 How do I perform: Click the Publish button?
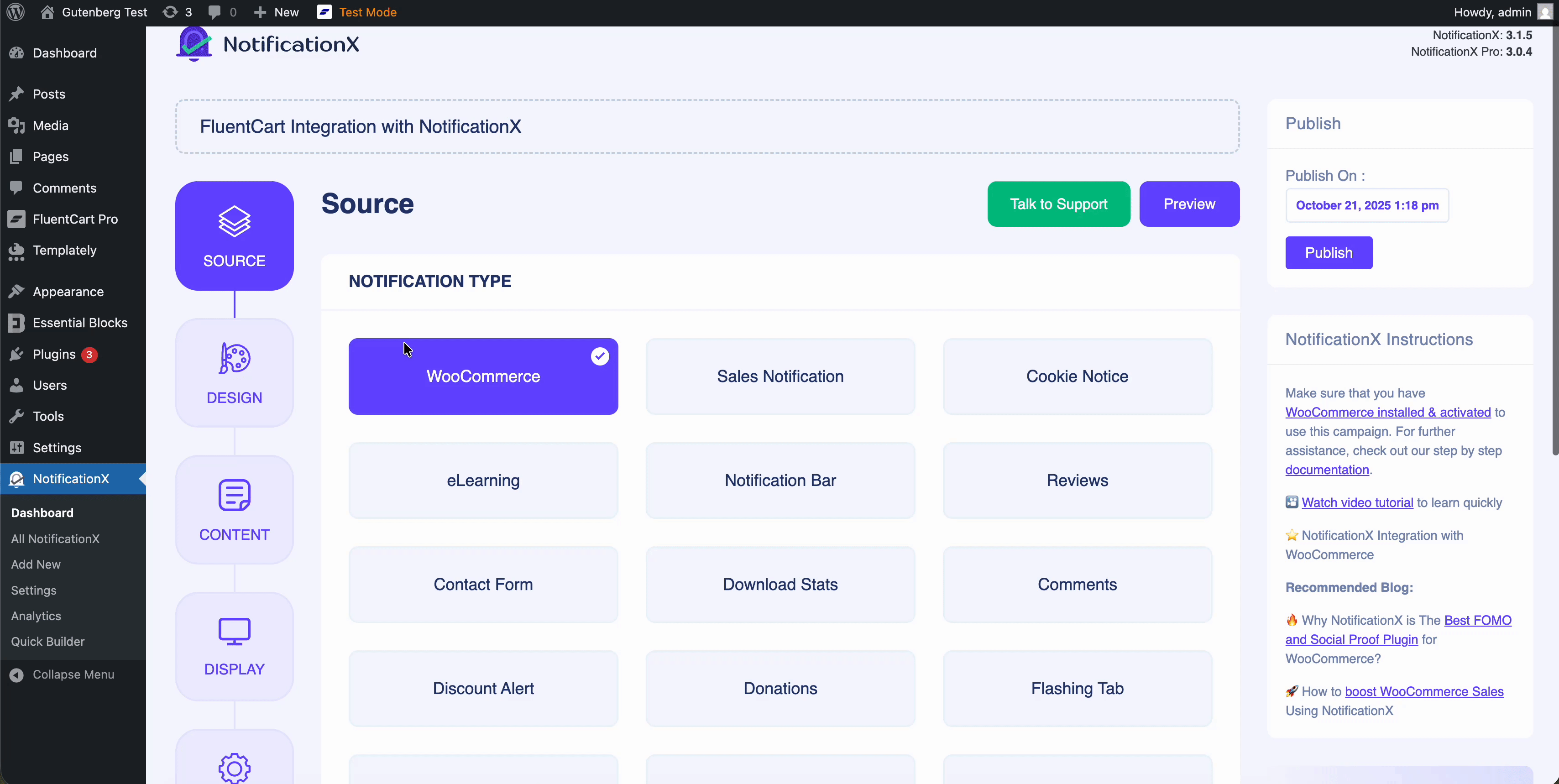click(x=1329, y=252)
